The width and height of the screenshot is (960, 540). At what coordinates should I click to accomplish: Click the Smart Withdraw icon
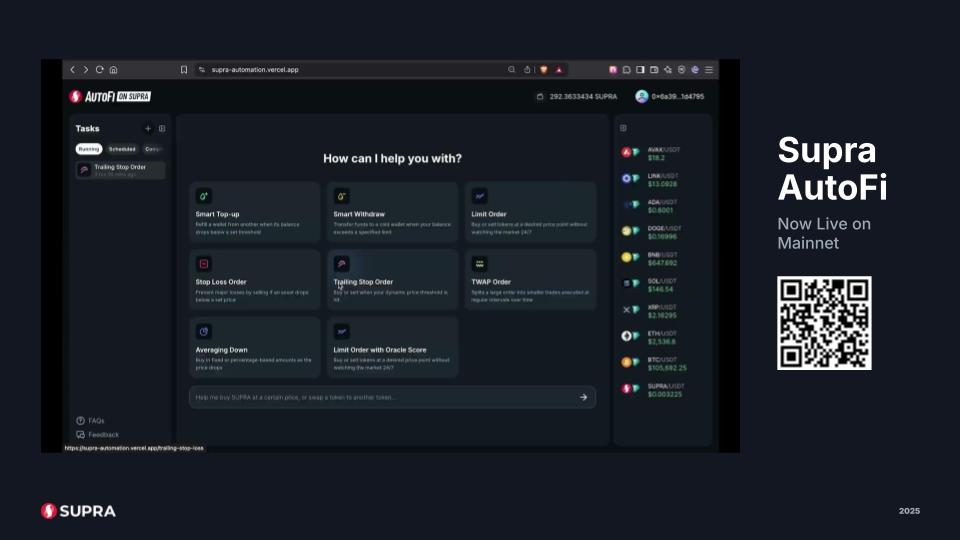coord(342,196)
